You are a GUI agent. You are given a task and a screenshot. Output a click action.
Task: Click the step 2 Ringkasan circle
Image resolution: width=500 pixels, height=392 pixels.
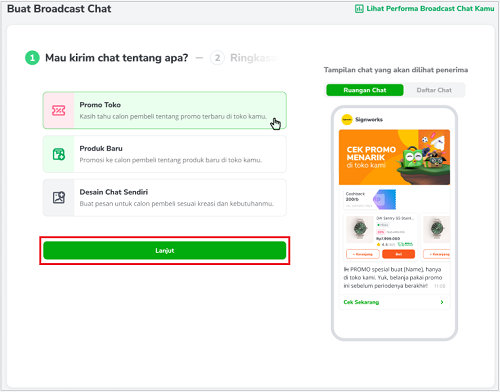217,58
